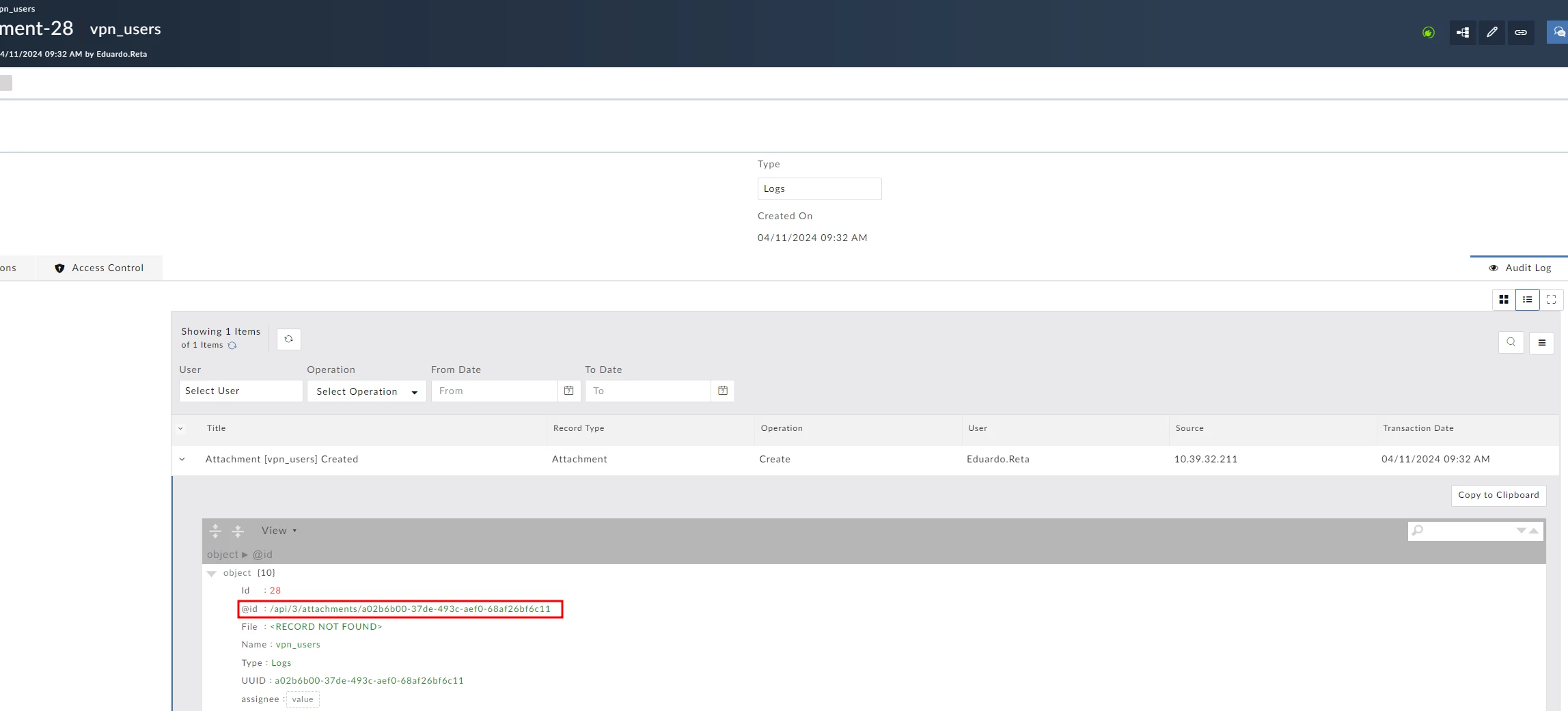Click the pencil edit record icon
The height and width of the screenshot is (711, 1568).
tap(1491, 32)
